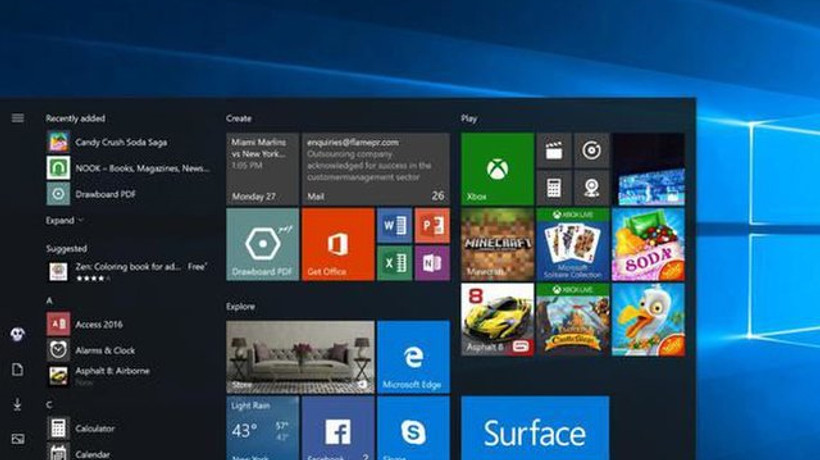
Task: Open the Drawboard PDF tile
Action: (263, 244)
